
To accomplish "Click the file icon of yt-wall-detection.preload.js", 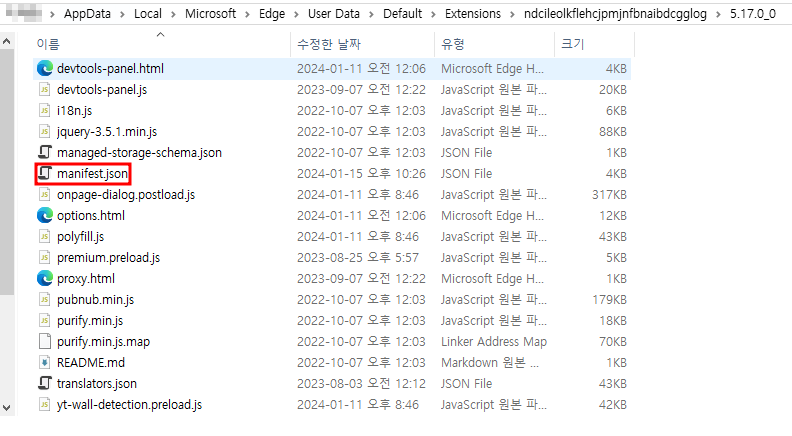I will click(x=45, y=405).
